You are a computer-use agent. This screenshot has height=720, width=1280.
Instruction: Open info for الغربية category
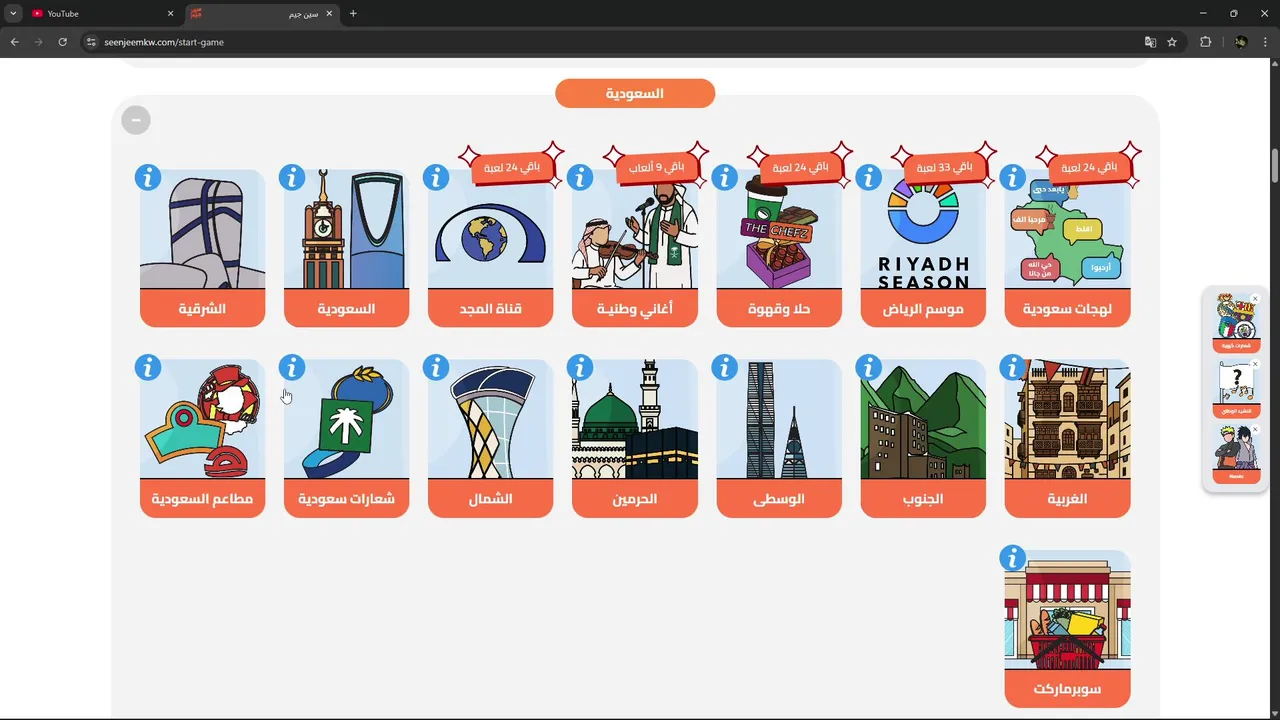coord(1012,367)
